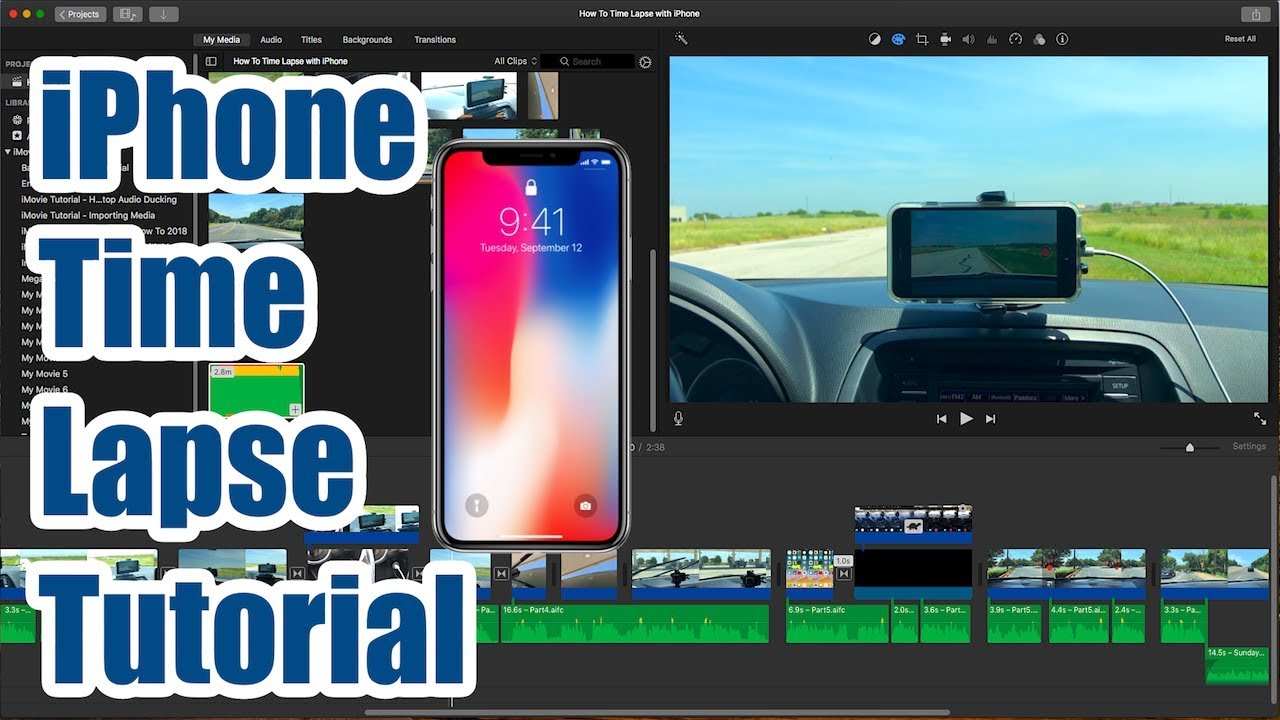Click the magic wand auto-enhance icon
The image size is (1280, 720).
tap(681, 39)
